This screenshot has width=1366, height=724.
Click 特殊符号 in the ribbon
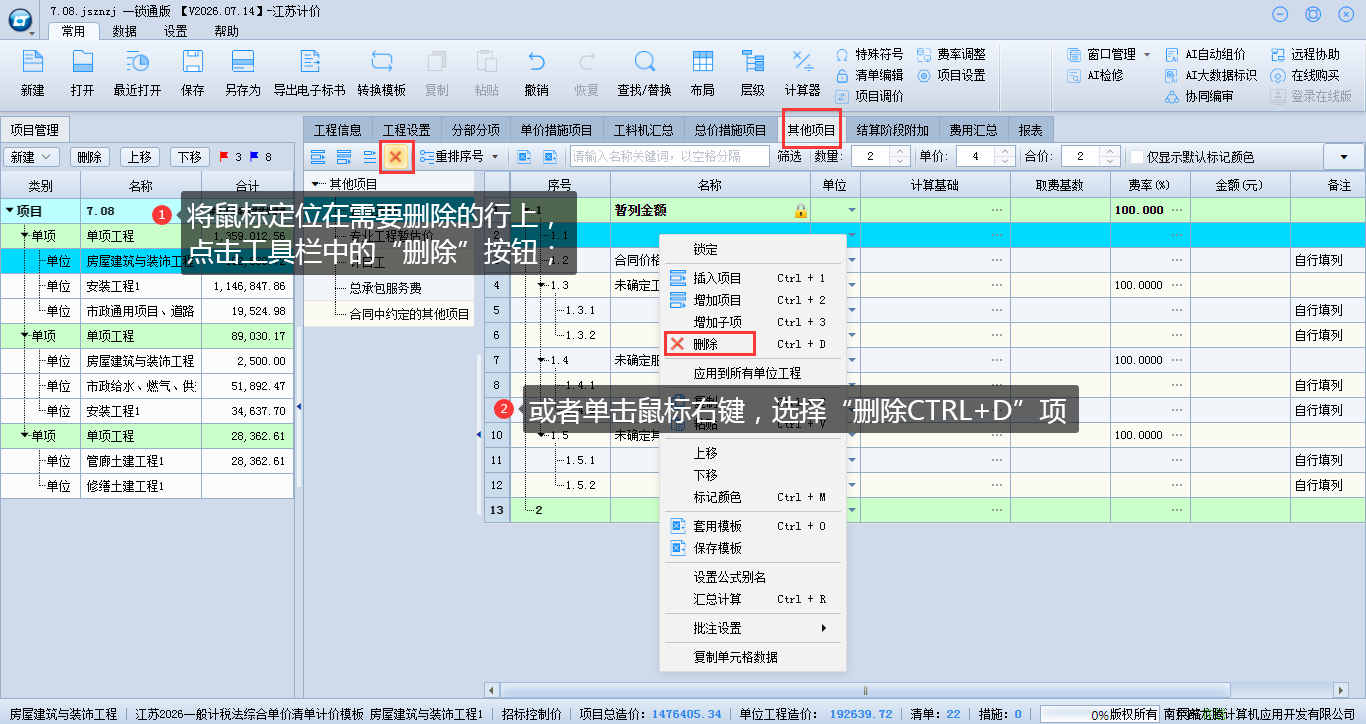[869, 54]
